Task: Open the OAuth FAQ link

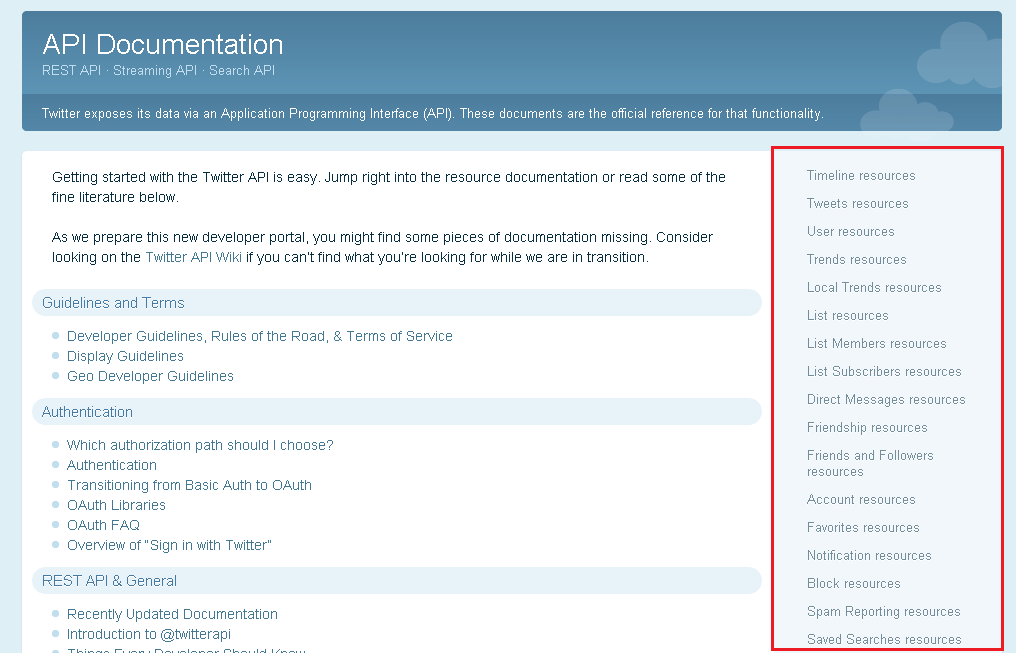Action: click(x=104, y=526)
